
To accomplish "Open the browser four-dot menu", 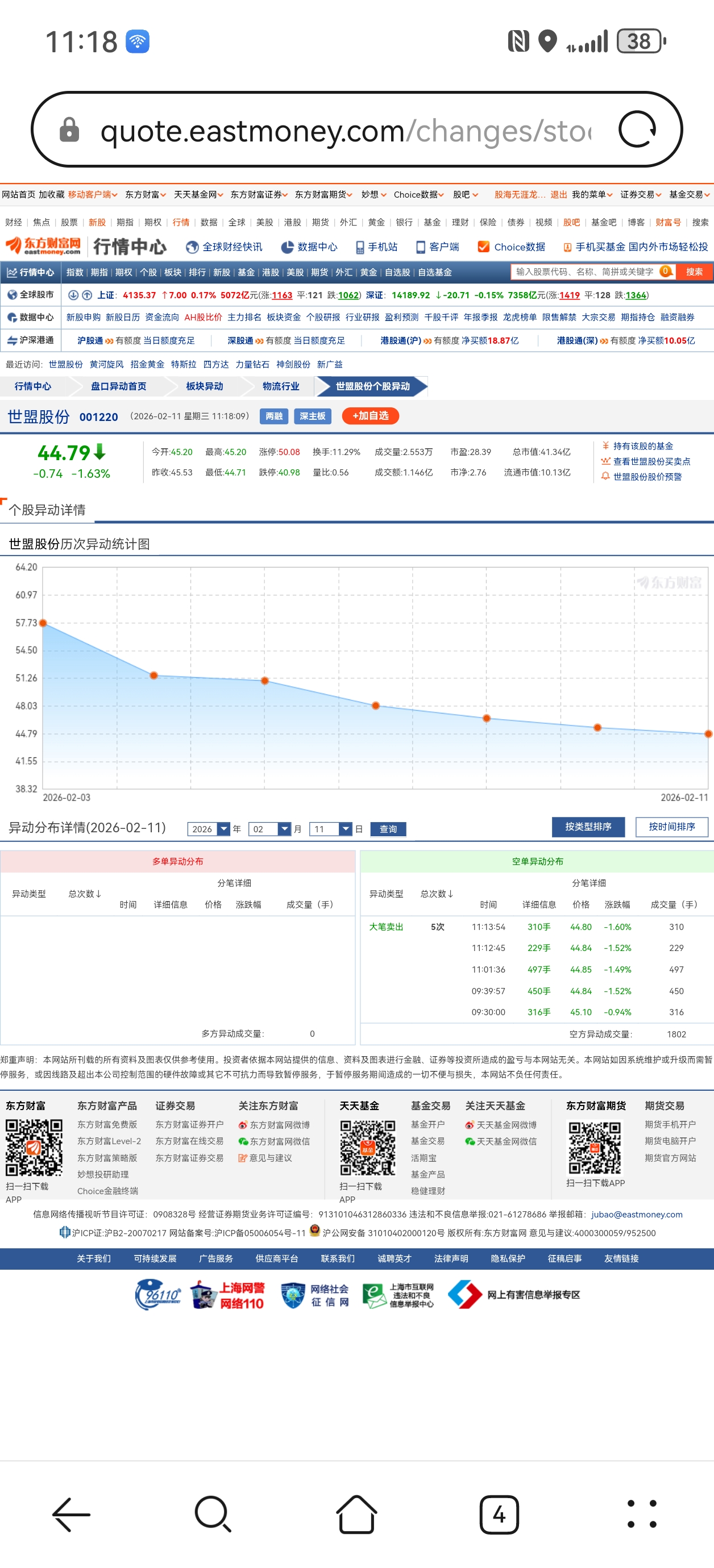I will click(642, 1514).
